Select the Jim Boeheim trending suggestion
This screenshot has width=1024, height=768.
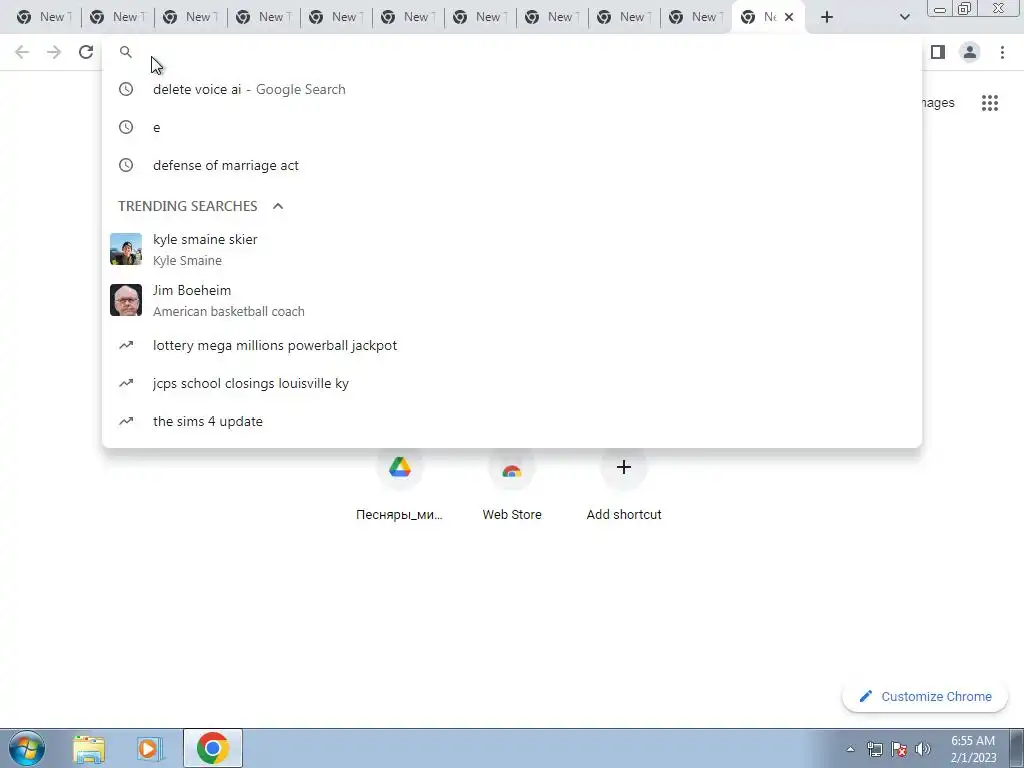(x=513, y=300)
